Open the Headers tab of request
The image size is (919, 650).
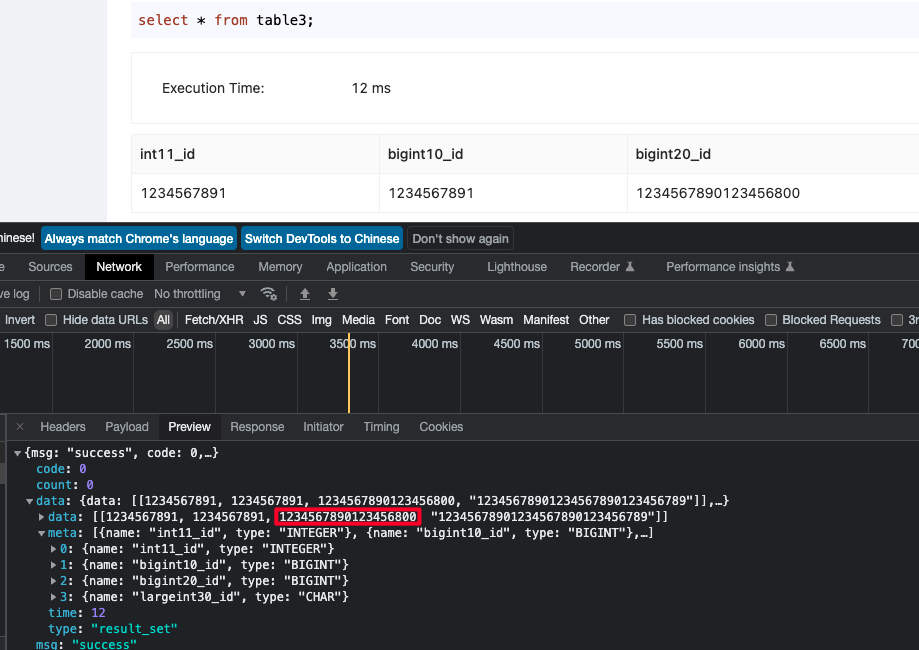pyautogui.click(x=63, y=427)
